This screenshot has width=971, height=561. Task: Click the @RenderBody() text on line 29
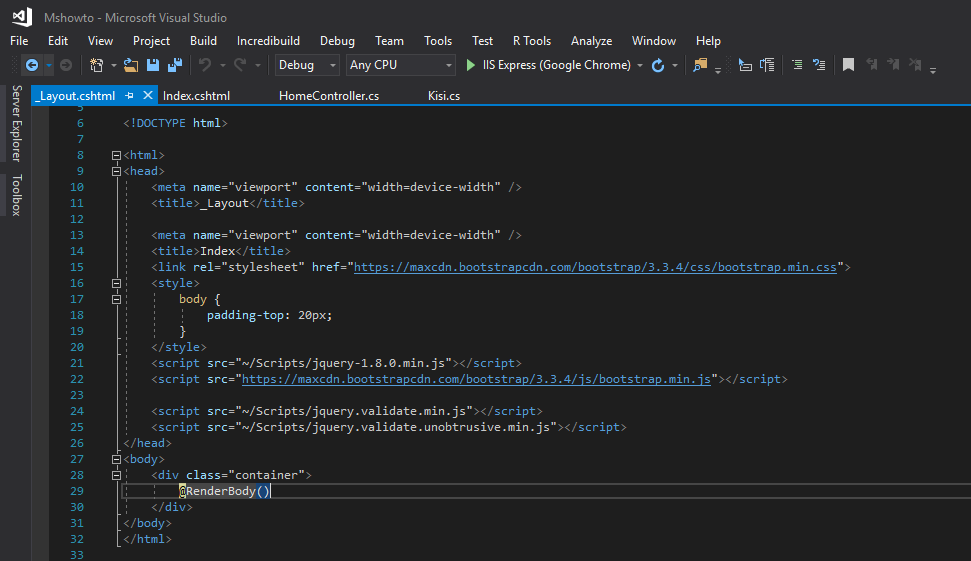pyautogui.click(x=225, y=491)
